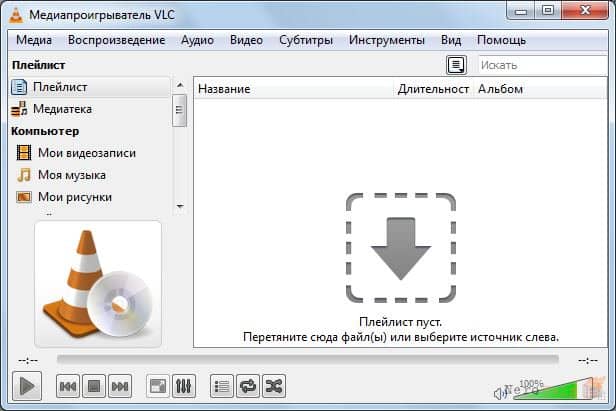The image size is (616, 411).
Task: Open the Помощь menu
Action: point(501,40)
